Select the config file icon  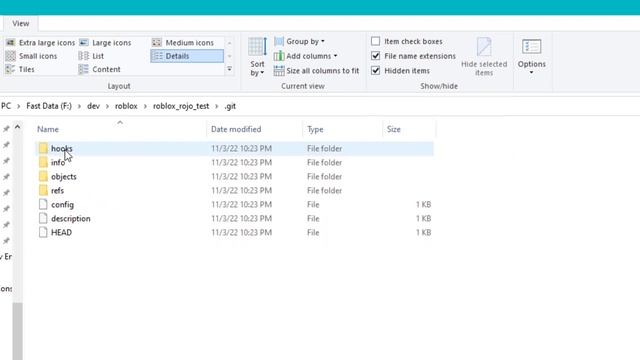point(43,204)
